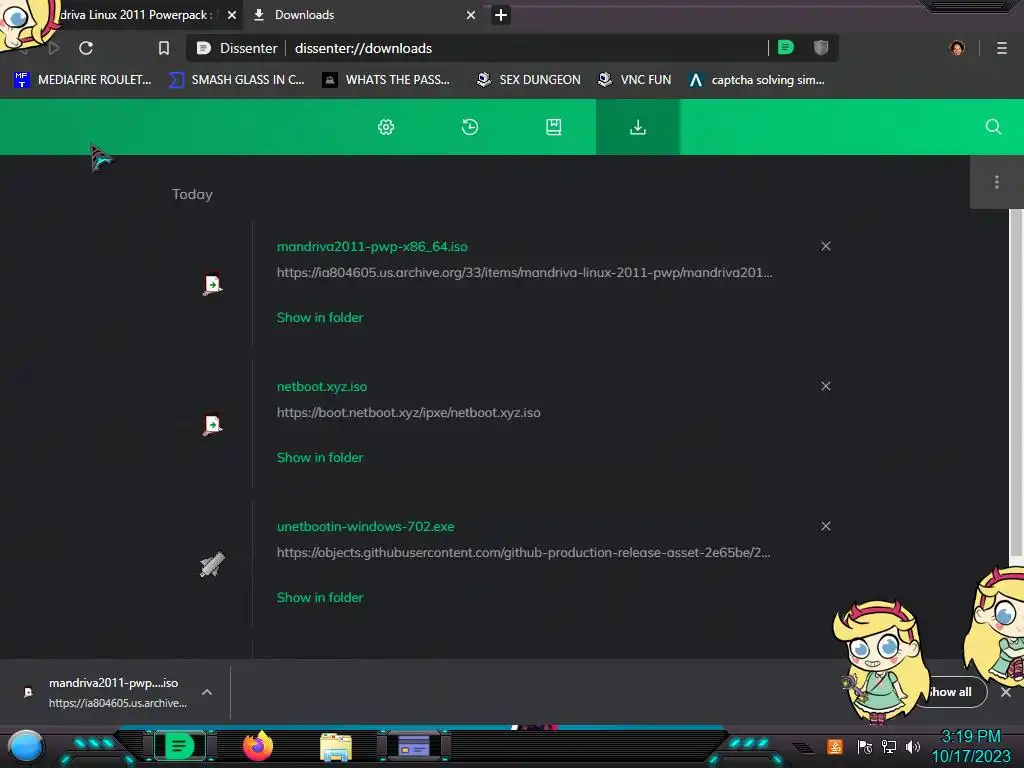This screenshot has height=768, width=1024.
Task: Open the Dissenter browser taskbar icon
Action: click(180, 746)
